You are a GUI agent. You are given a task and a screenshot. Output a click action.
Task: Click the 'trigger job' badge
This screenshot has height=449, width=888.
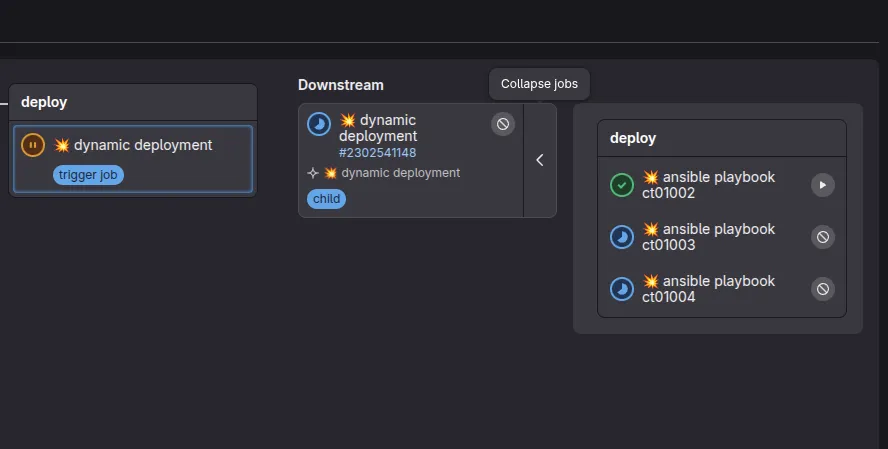[88, 175]
